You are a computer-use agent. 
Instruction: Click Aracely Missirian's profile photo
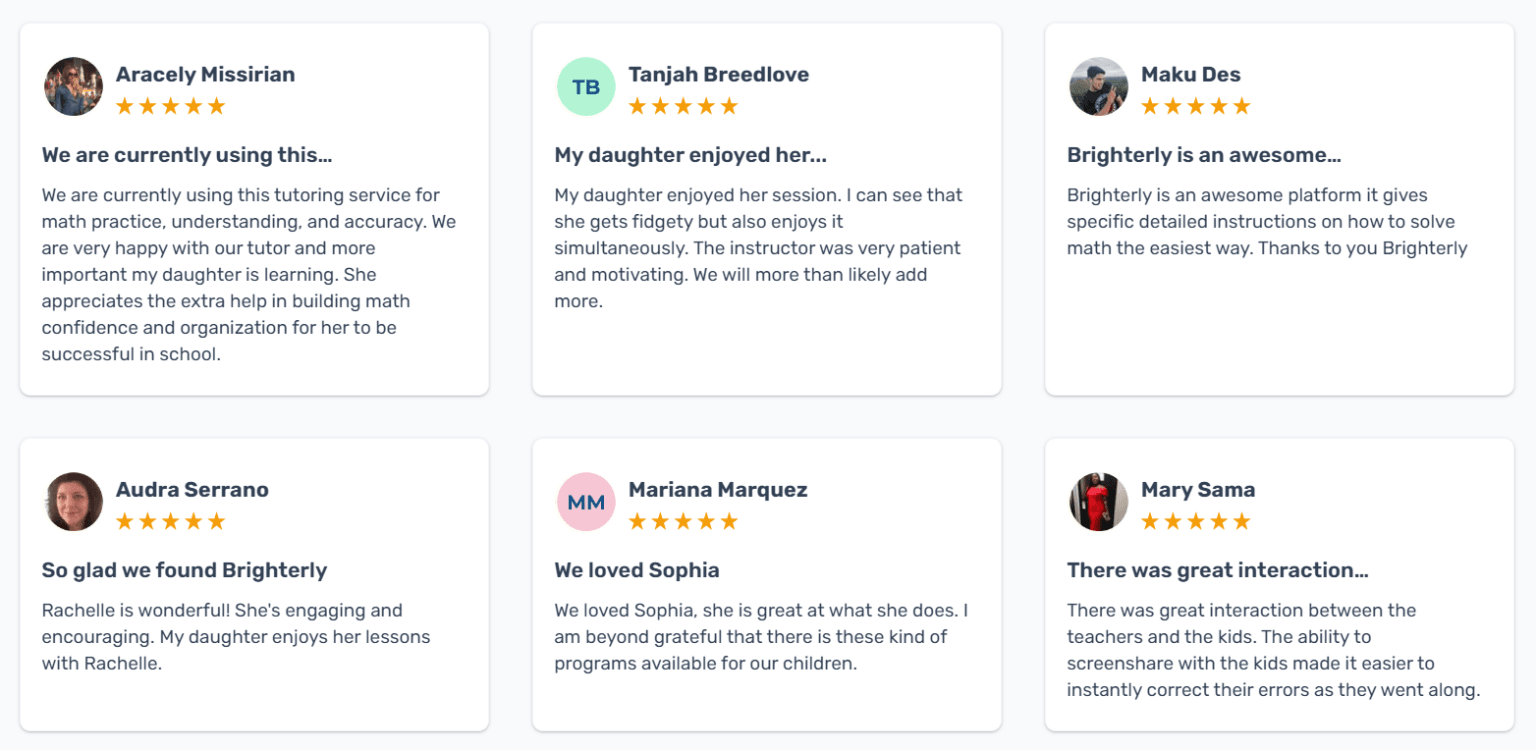pyautogui.click(x=74, y=87)
